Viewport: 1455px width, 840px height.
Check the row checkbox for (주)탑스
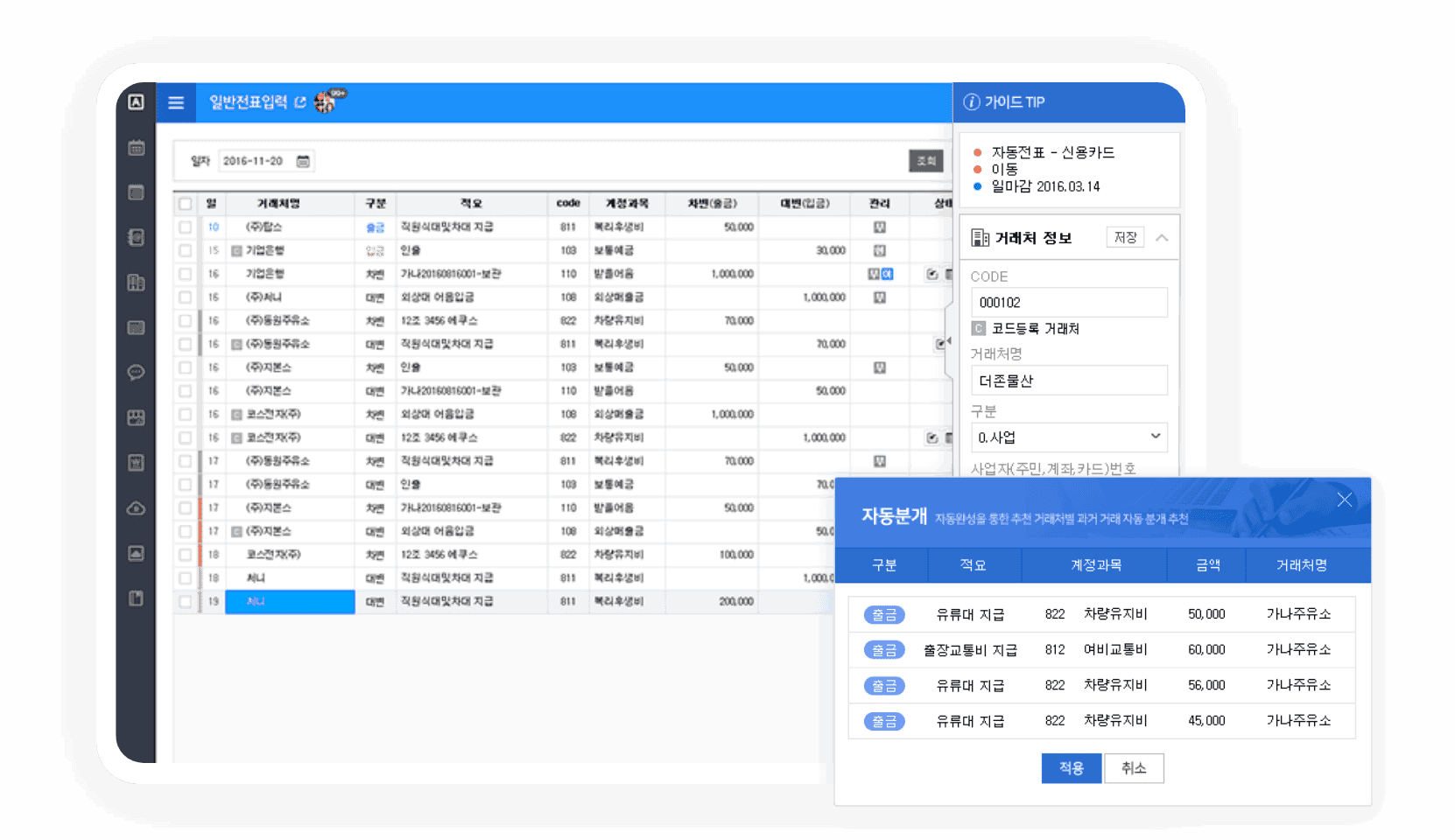(x=186, y=227)
